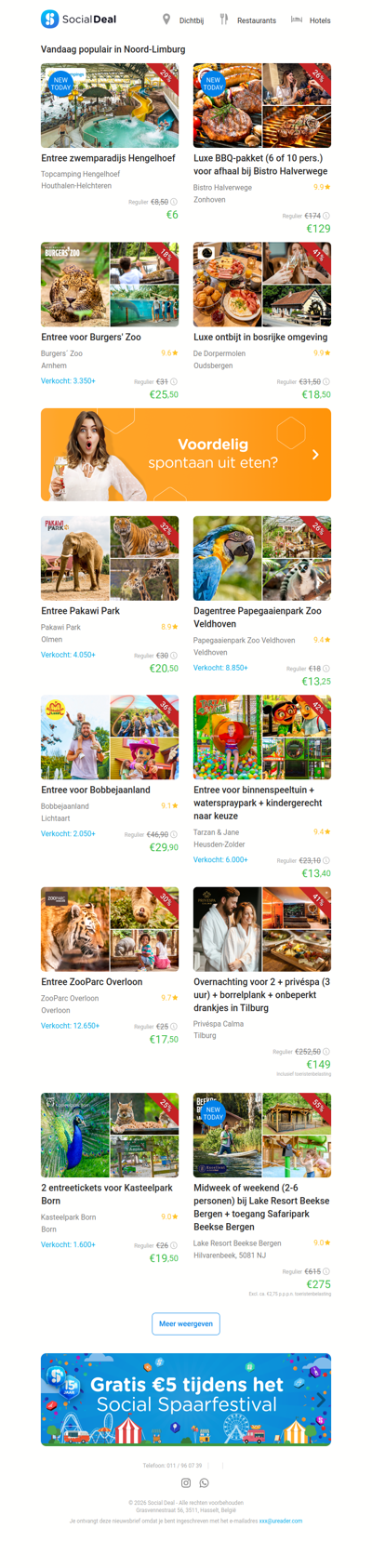This screenshot has width=372, height=1568.
Task: Click the Dichtbij location pin icon
Action: pos(166,19)
